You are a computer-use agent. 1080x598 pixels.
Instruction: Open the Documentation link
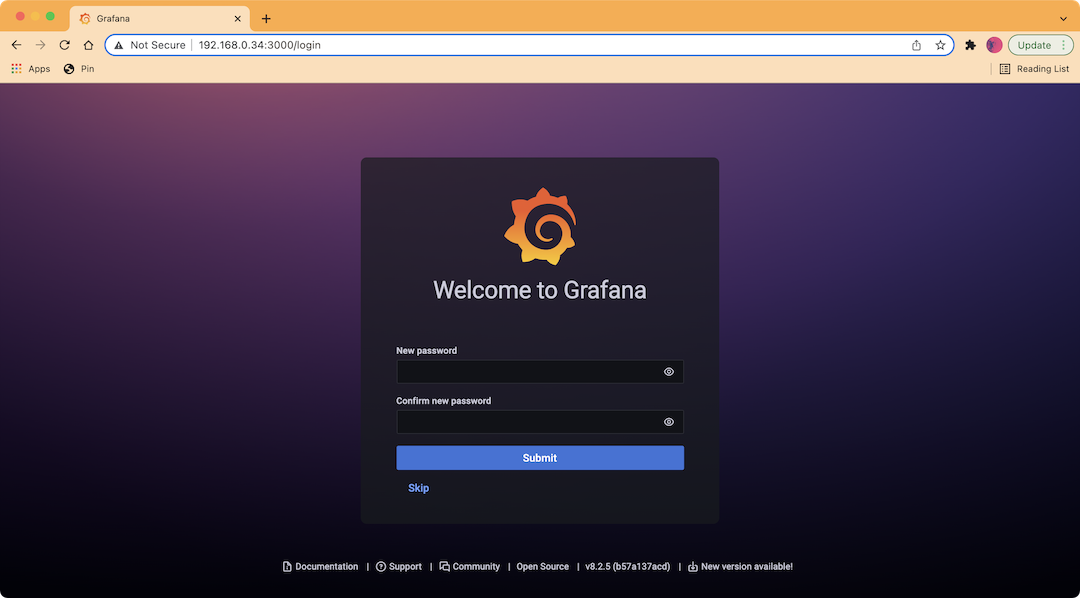(x=320, y=567)
